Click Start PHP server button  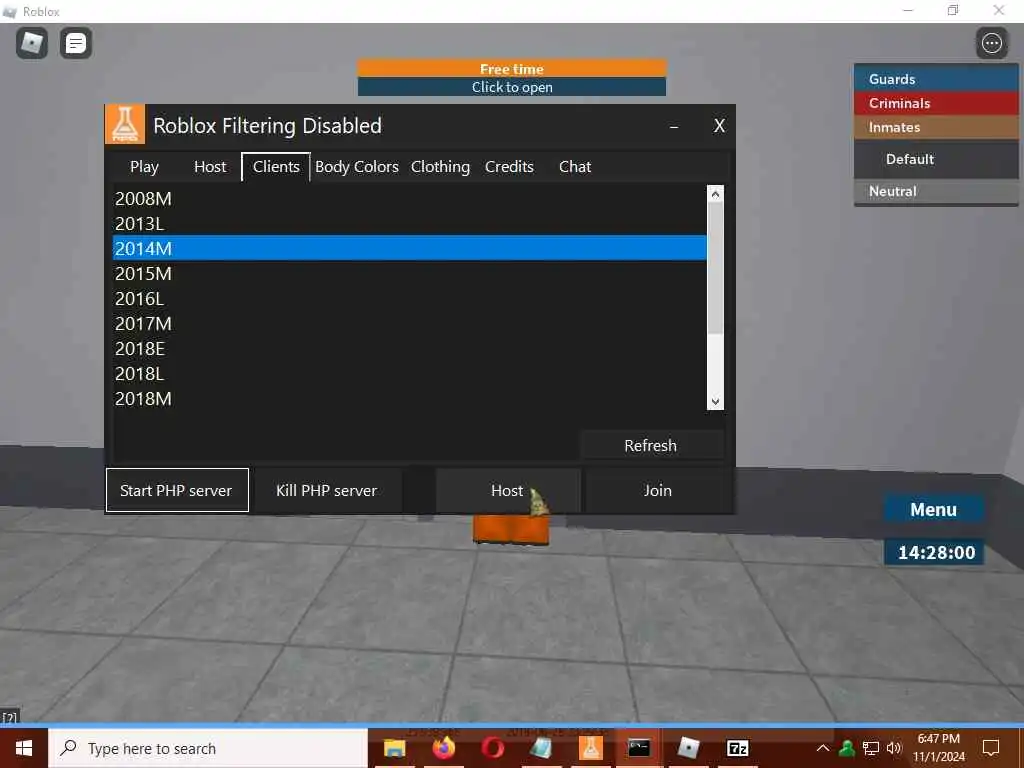point(177,490)
